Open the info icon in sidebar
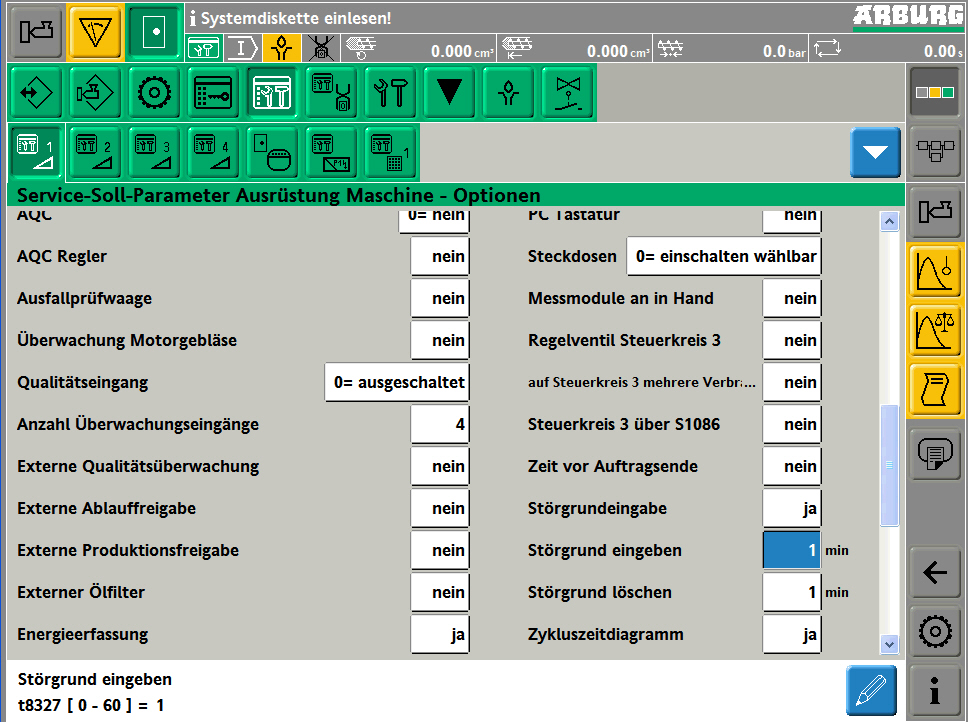 935,691
